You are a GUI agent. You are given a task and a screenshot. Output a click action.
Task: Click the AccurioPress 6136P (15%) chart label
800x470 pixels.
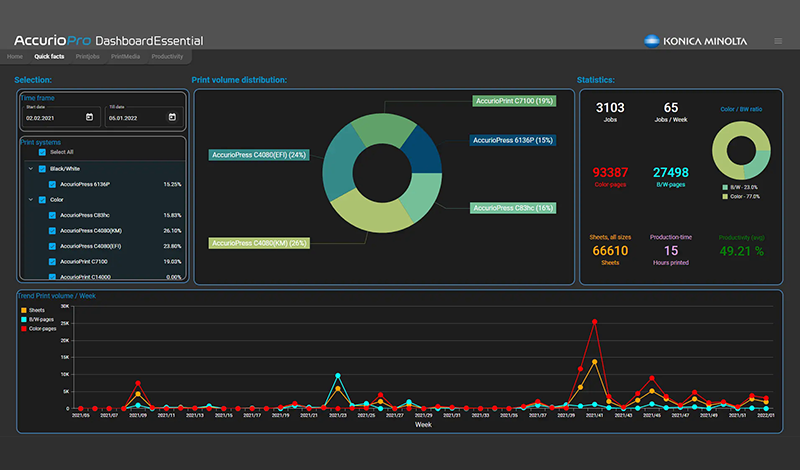tap(513, 140)
